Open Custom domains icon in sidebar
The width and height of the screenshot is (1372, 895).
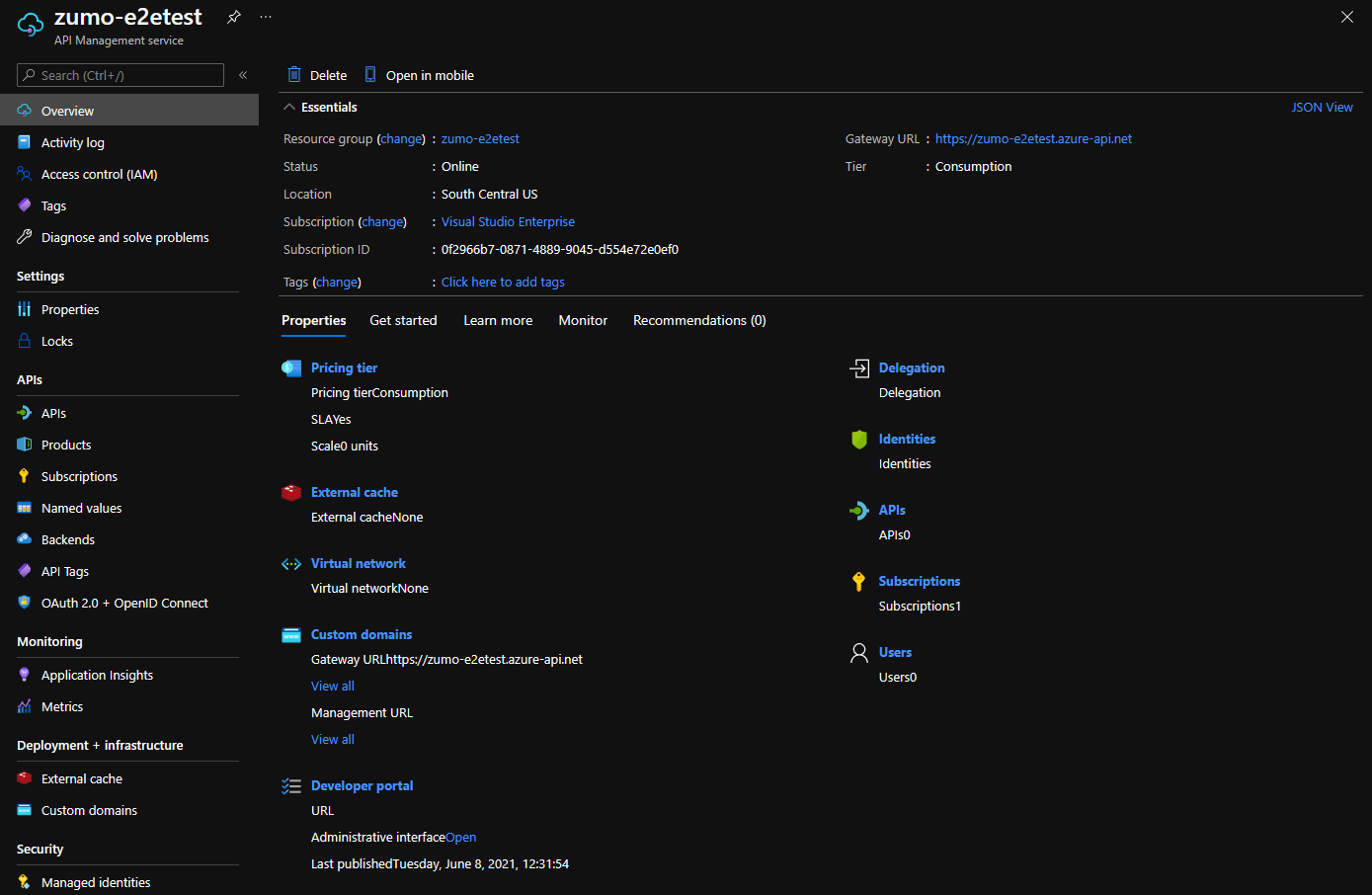click(25, 810)
